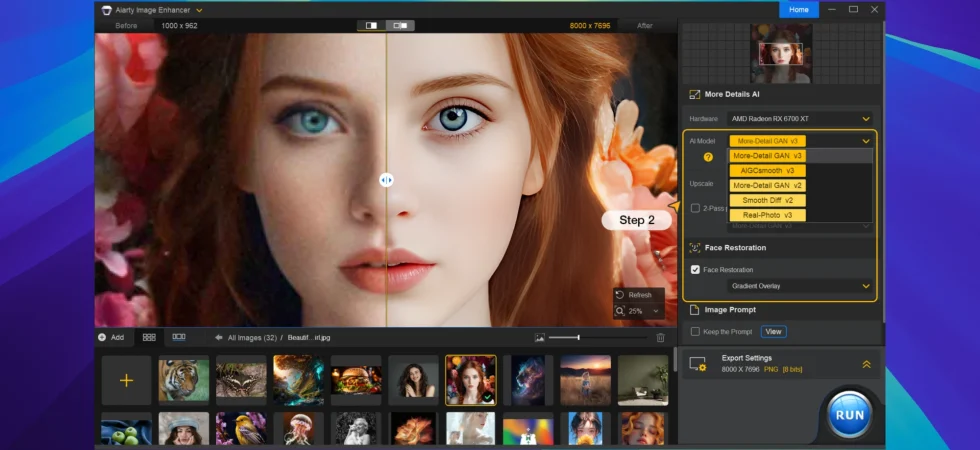Click the back arrow beside All Images
This screenshot has width=980, height=450.
tap(219, 338)
